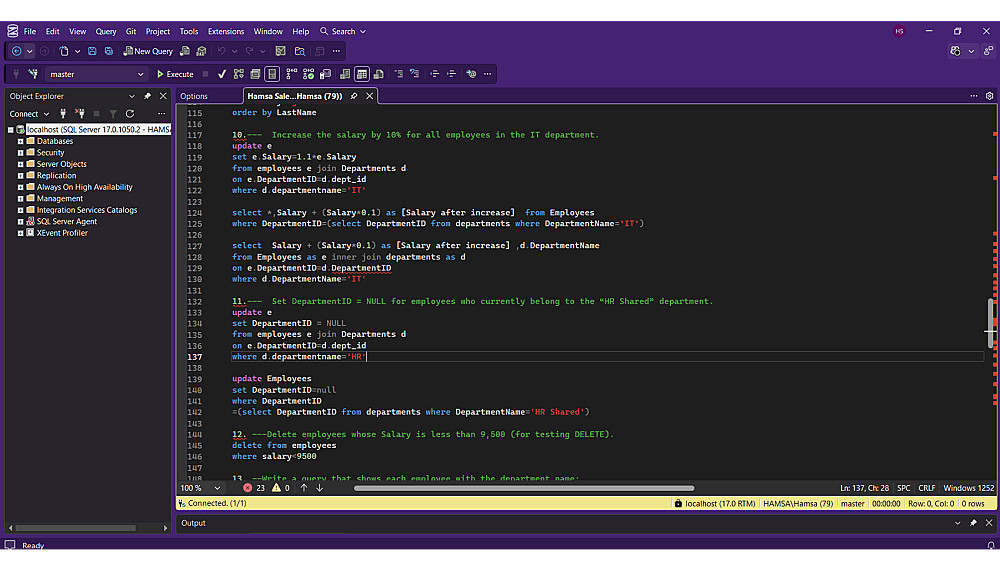The image size is (1000, 571).
Task: Click the Parse query checkmark icon
Action: [222, 74]
